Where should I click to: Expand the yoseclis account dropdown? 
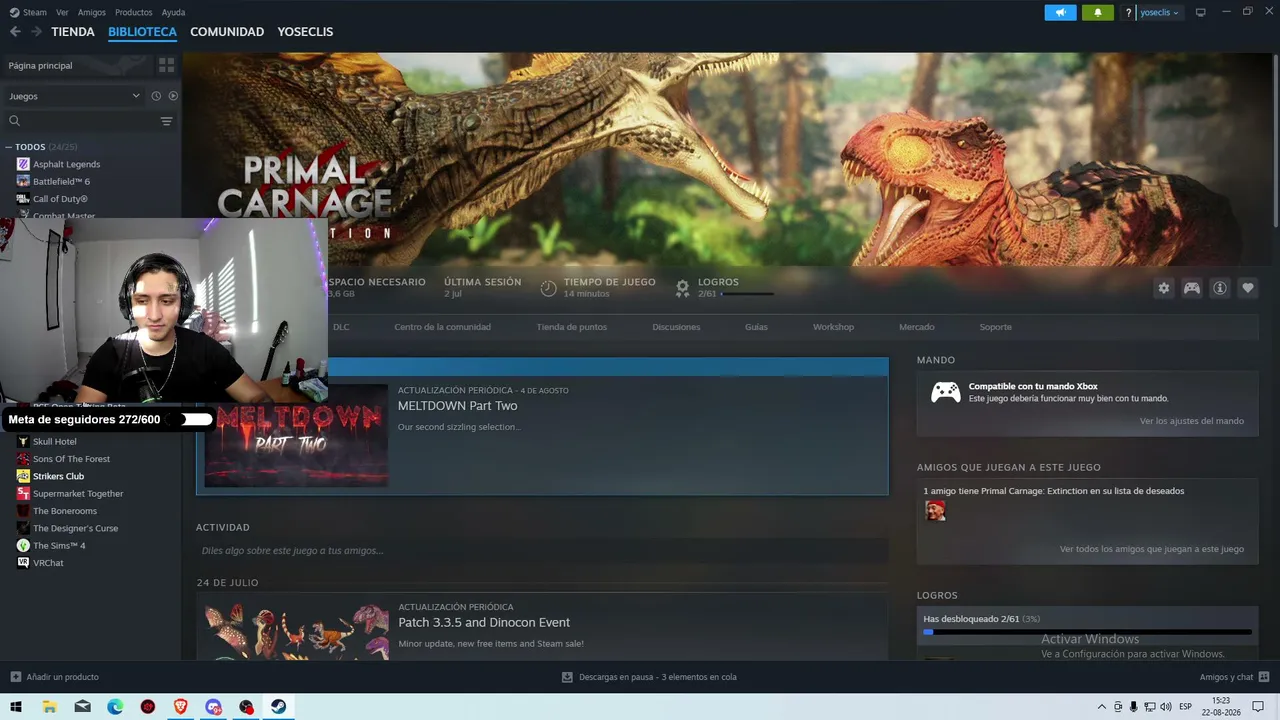point(1160,13)
